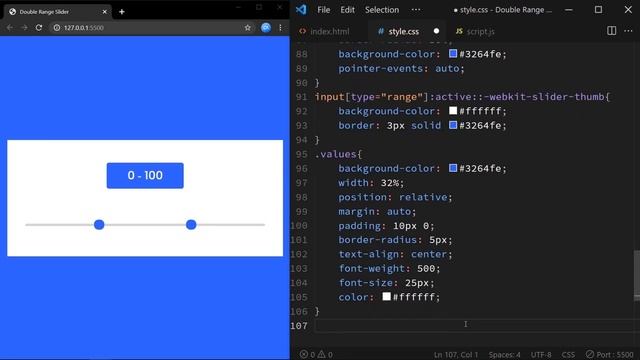
Task: Open the editor more actions ellipsis
Action: click(628, 31)
